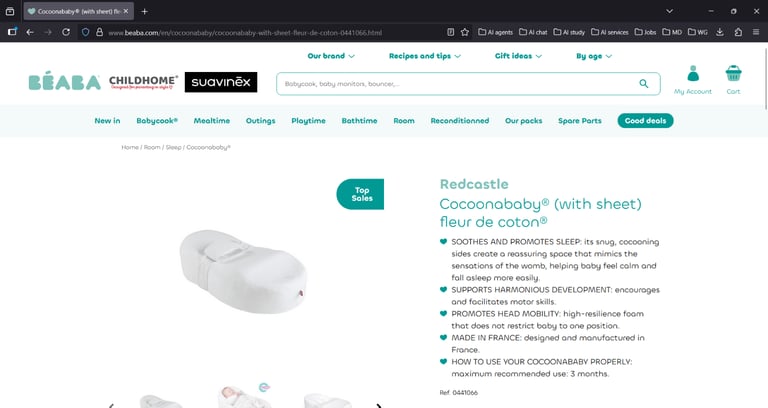Open the shopping Cart basket icon

[x=733, y=73]
